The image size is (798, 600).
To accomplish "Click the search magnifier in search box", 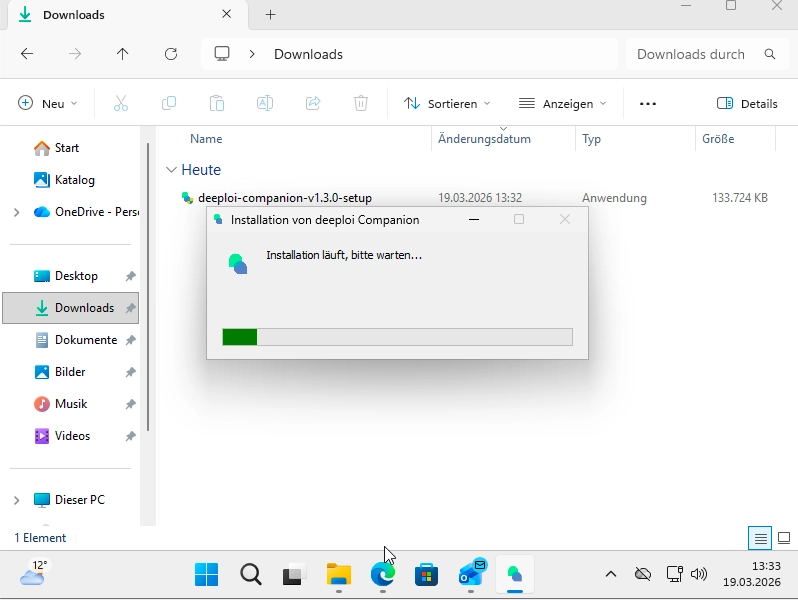I will pos(770,54).
